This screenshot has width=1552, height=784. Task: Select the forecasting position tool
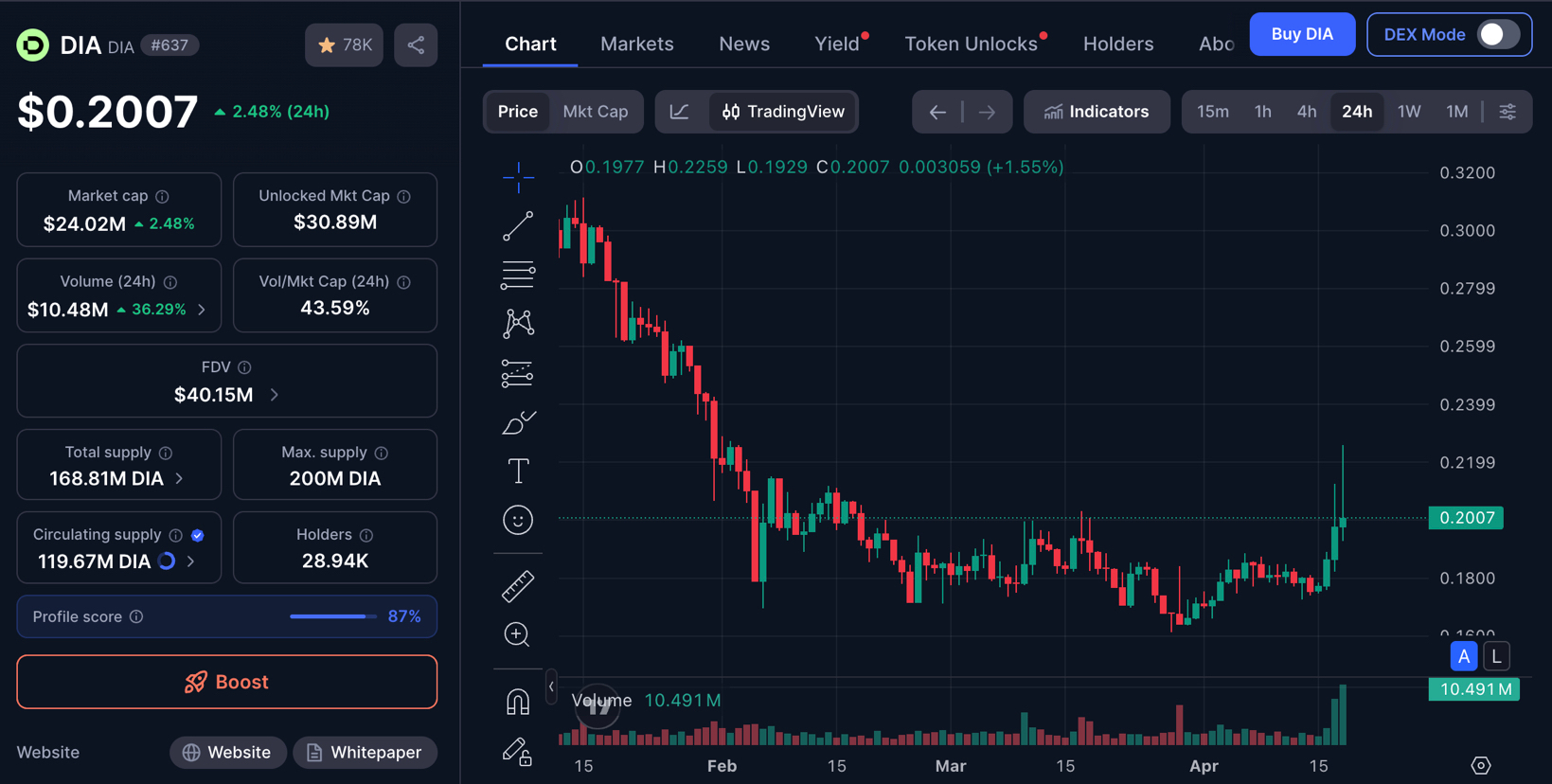[518, 373]
